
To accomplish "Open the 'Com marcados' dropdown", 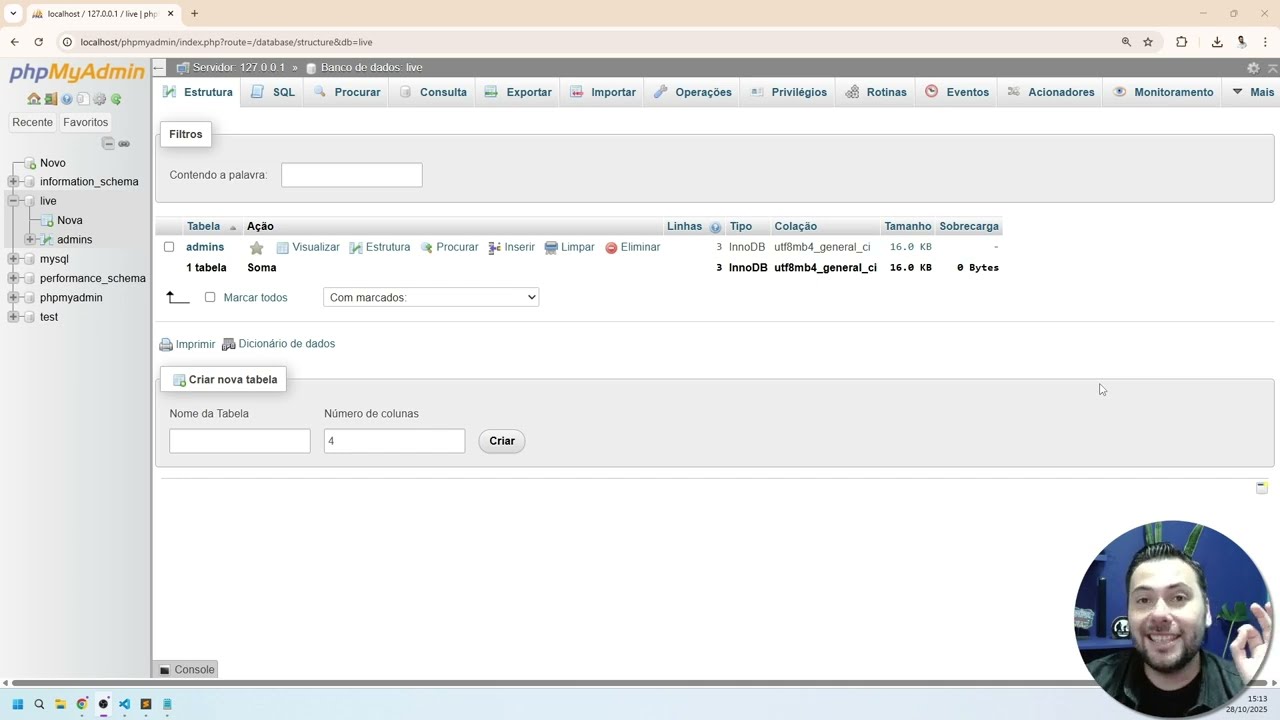I will (x=431, y=297).
